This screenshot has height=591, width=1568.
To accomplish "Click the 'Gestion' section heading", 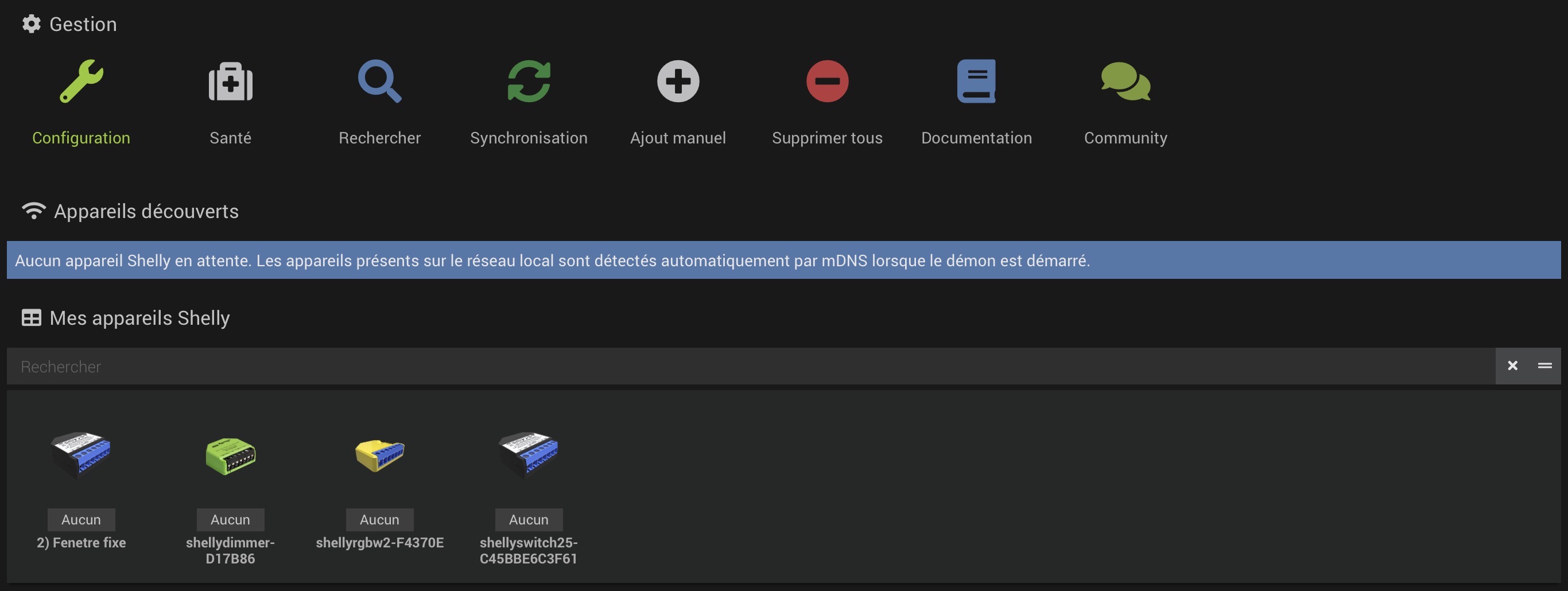I will (83, 24).
